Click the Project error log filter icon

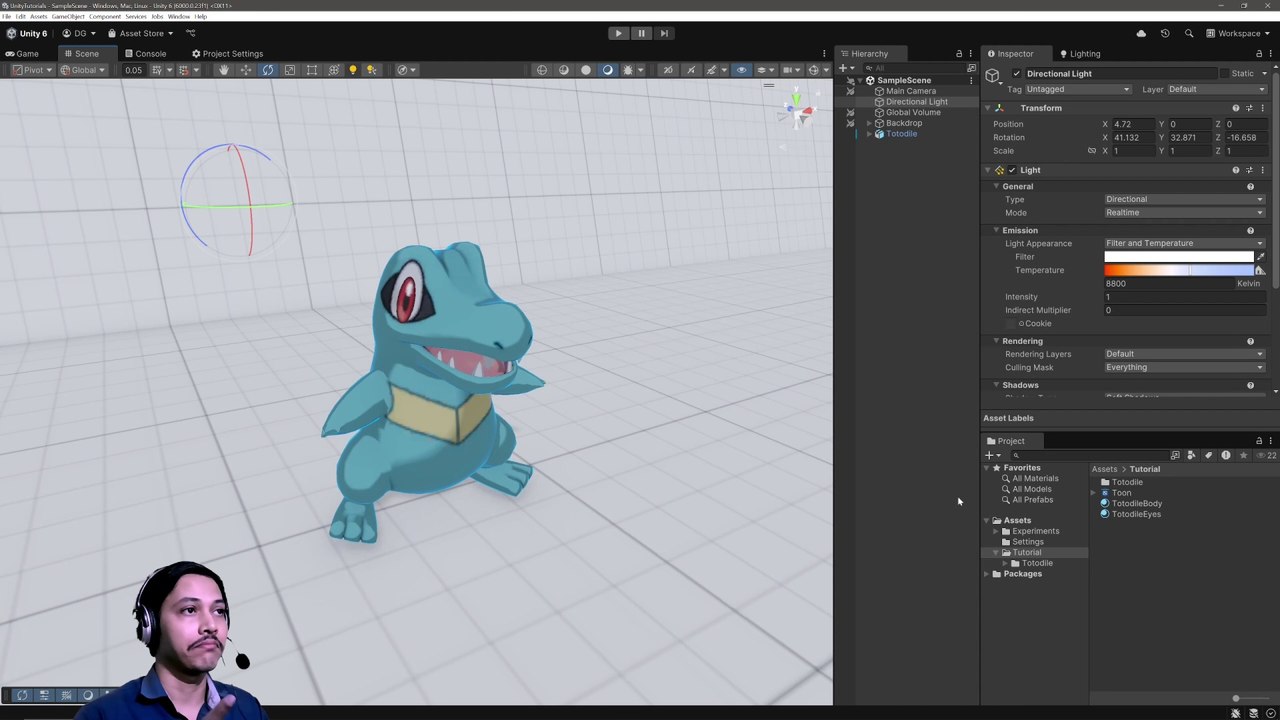(1226, 456)
